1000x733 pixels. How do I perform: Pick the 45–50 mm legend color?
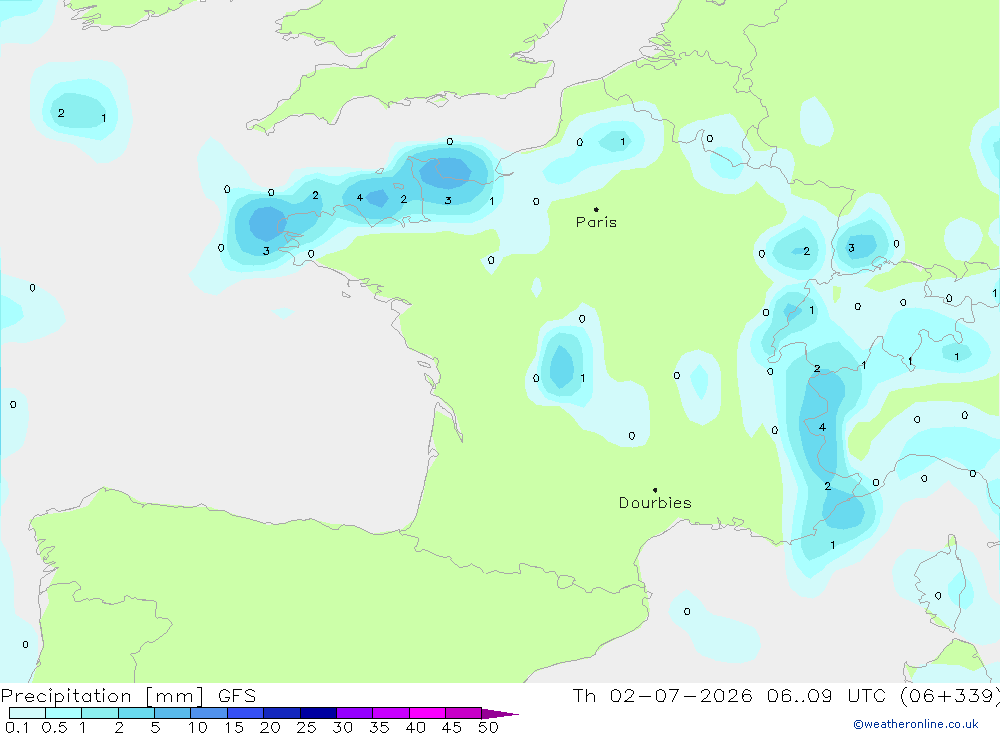464,713
